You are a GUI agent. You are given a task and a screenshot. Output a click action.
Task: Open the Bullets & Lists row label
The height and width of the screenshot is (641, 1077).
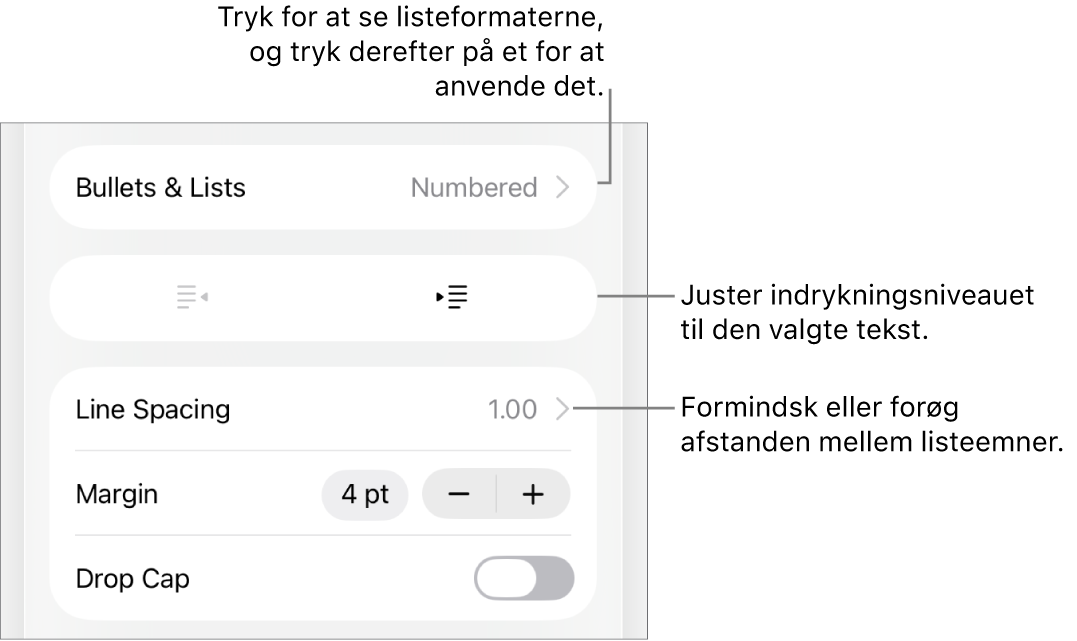point(161,188)
